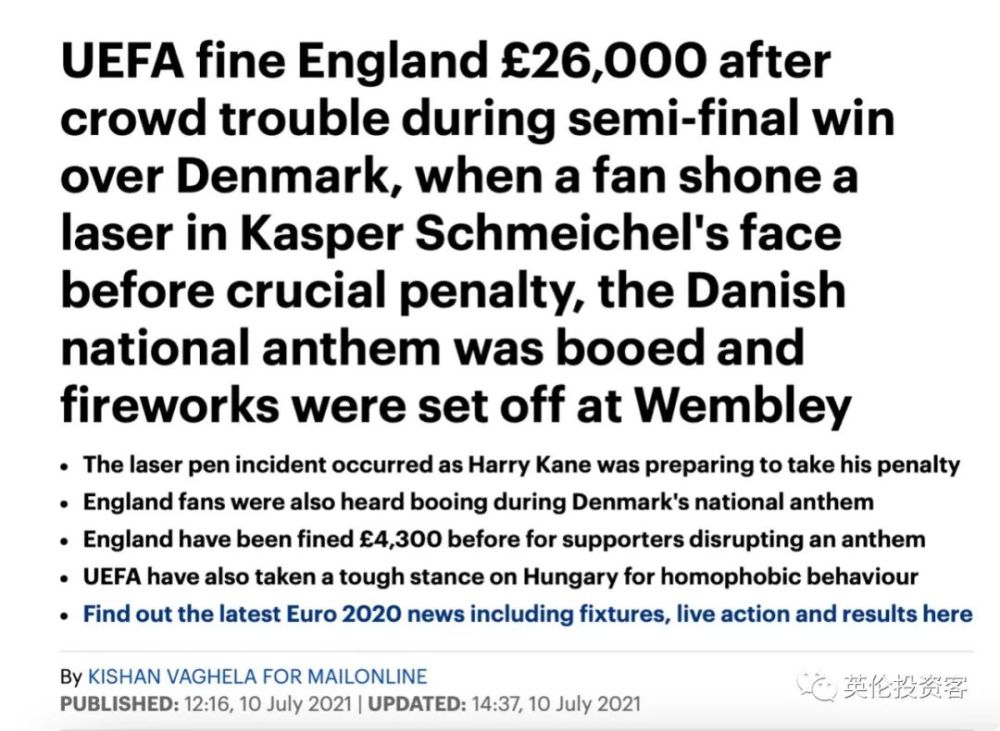This screenshot has height=731, width=1000.
Task: Click the word UEFA starting the headline
Action: [x=122, y=61]
